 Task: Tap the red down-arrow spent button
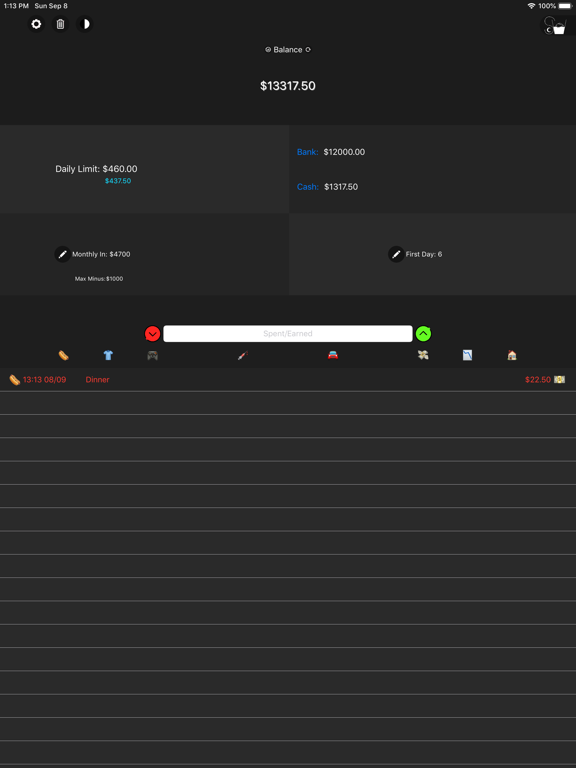click(x=152, y=334)
